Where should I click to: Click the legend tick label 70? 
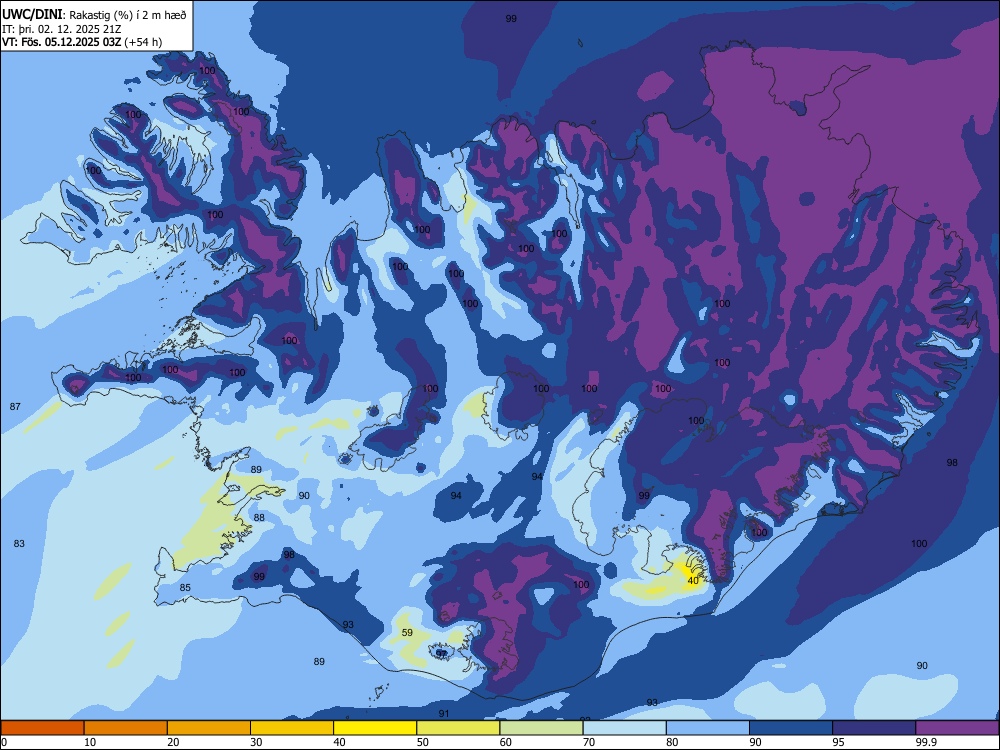pyautogui.click(x=589, y=742)
